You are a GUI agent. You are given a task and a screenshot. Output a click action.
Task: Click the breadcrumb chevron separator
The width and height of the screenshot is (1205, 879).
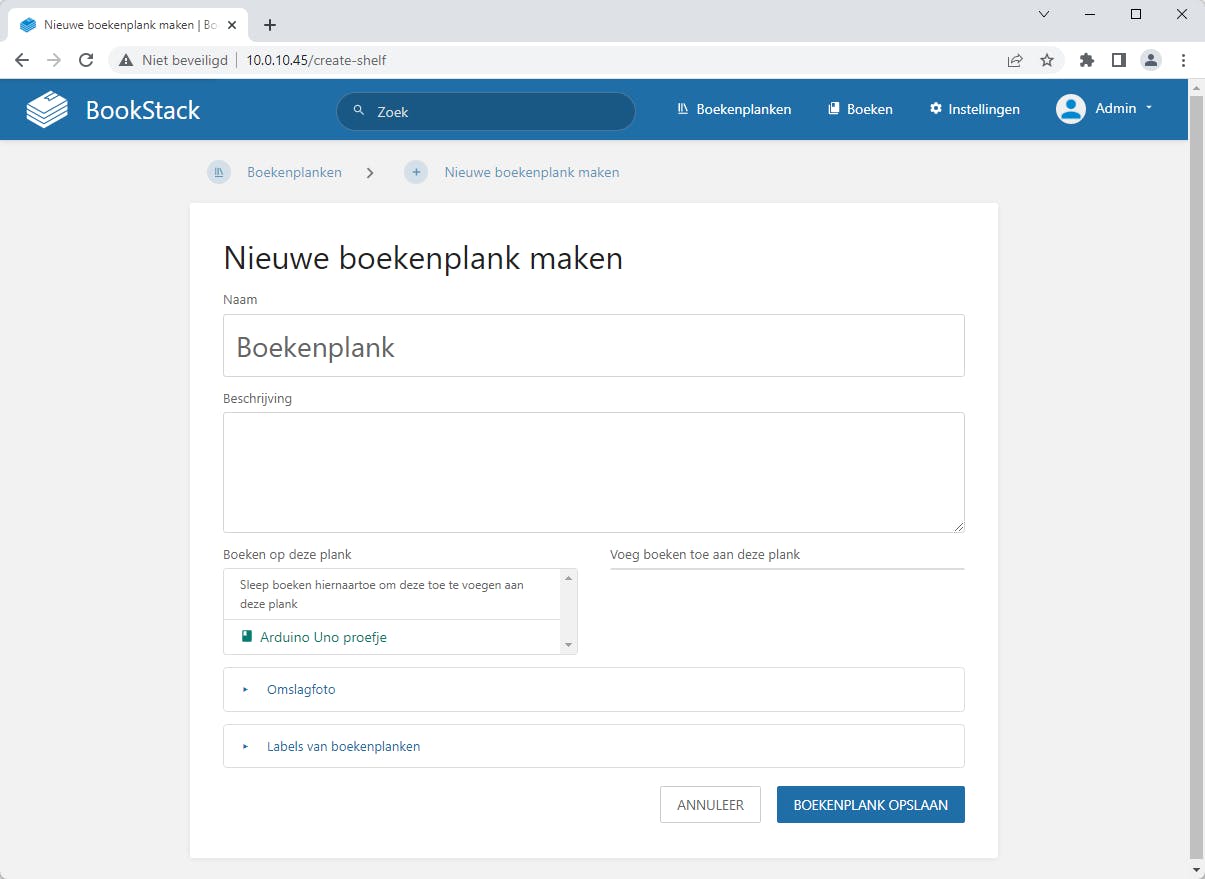pos(370,172)
